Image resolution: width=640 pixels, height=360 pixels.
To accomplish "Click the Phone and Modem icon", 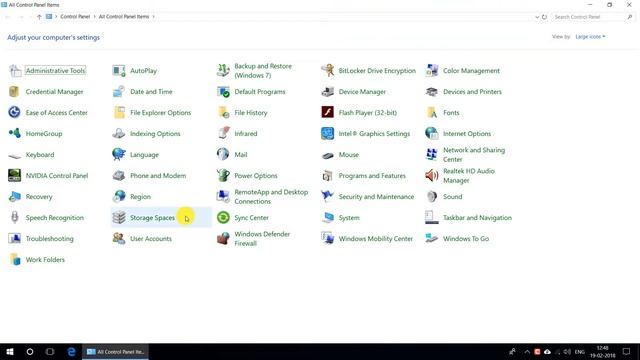I will click(x=119, y=176).
